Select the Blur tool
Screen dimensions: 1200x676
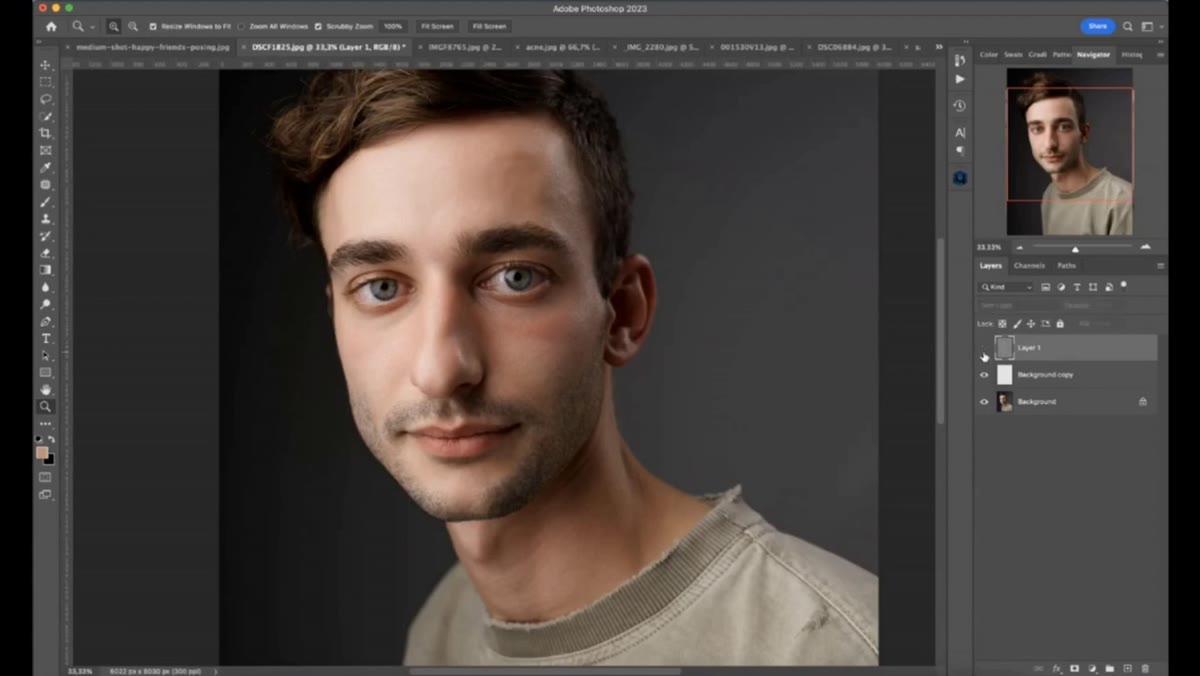tap(45, 287)
